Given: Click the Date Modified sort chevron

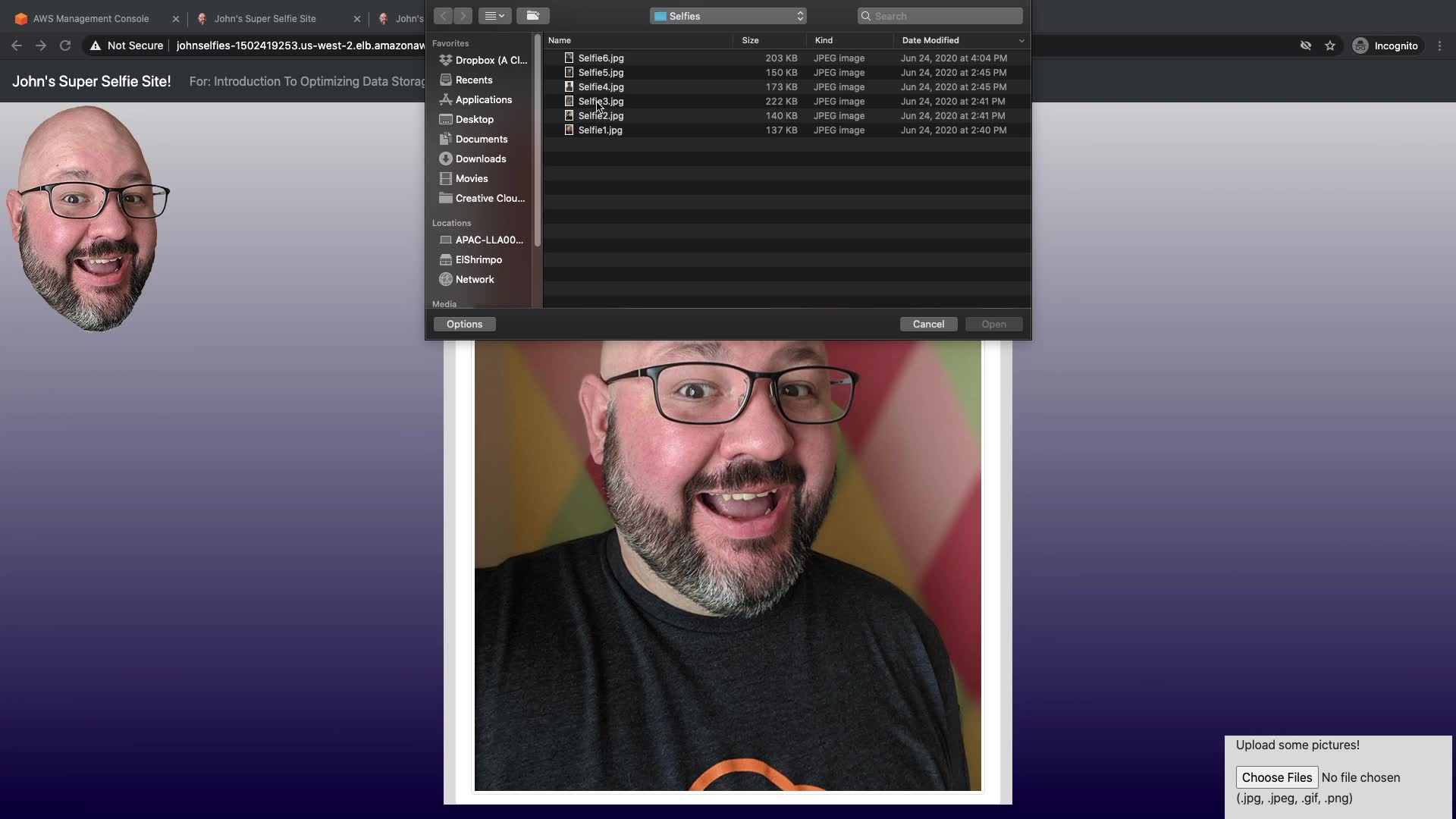Looking at the screenshot, I should pos(1021,41).
